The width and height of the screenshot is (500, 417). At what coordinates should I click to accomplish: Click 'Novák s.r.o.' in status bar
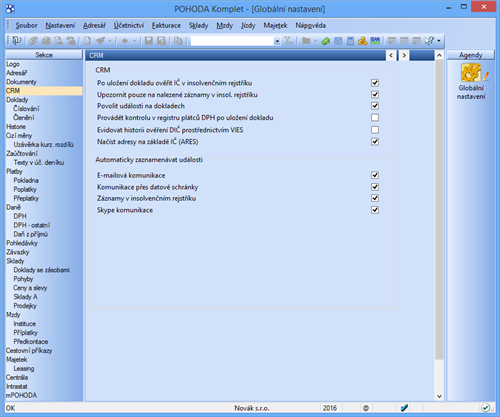pyautogui.click(x=252, y=408)
